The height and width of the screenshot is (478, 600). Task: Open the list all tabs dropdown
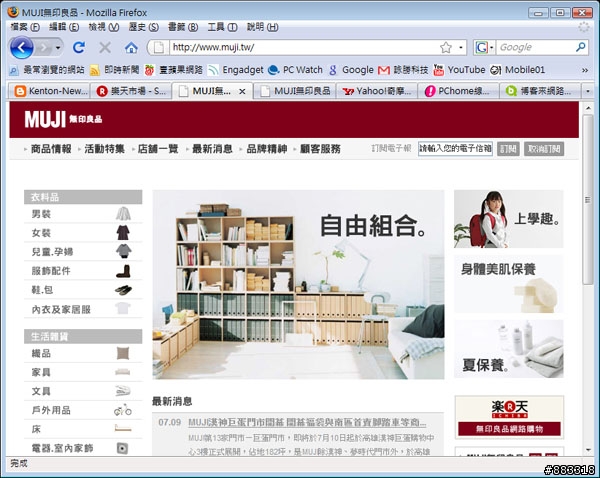(588, 91)
